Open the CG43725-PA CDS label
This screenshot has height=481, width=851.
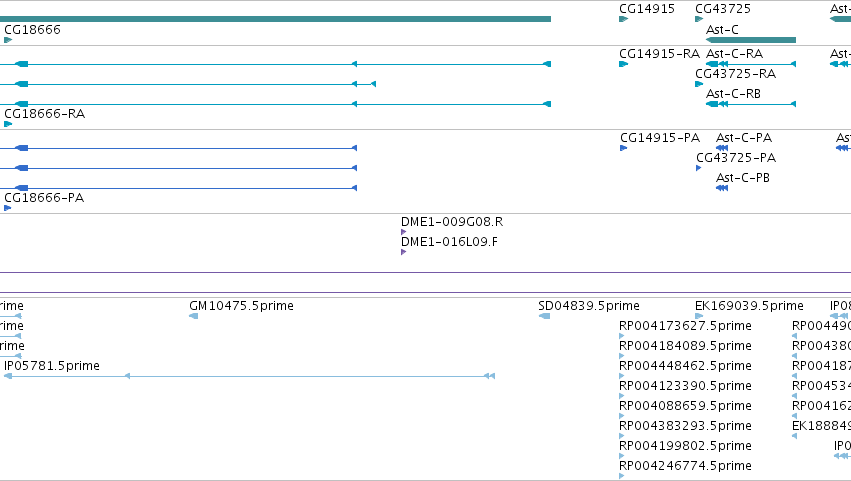(736, 158)
